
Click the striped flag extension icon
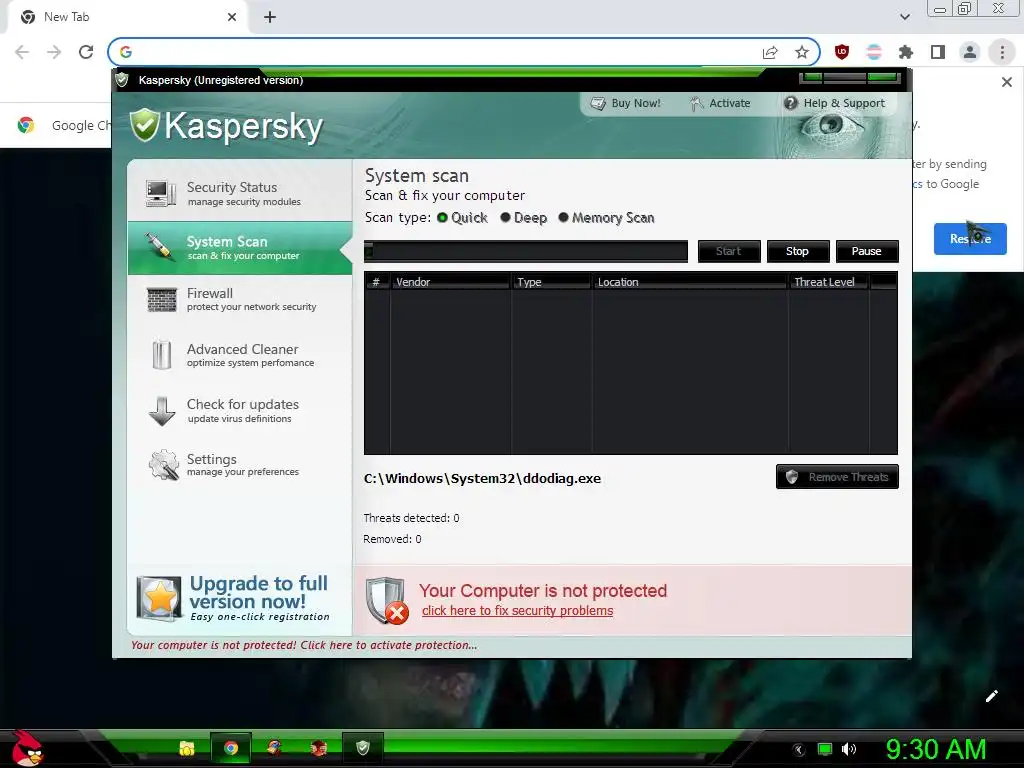(874, 52)
